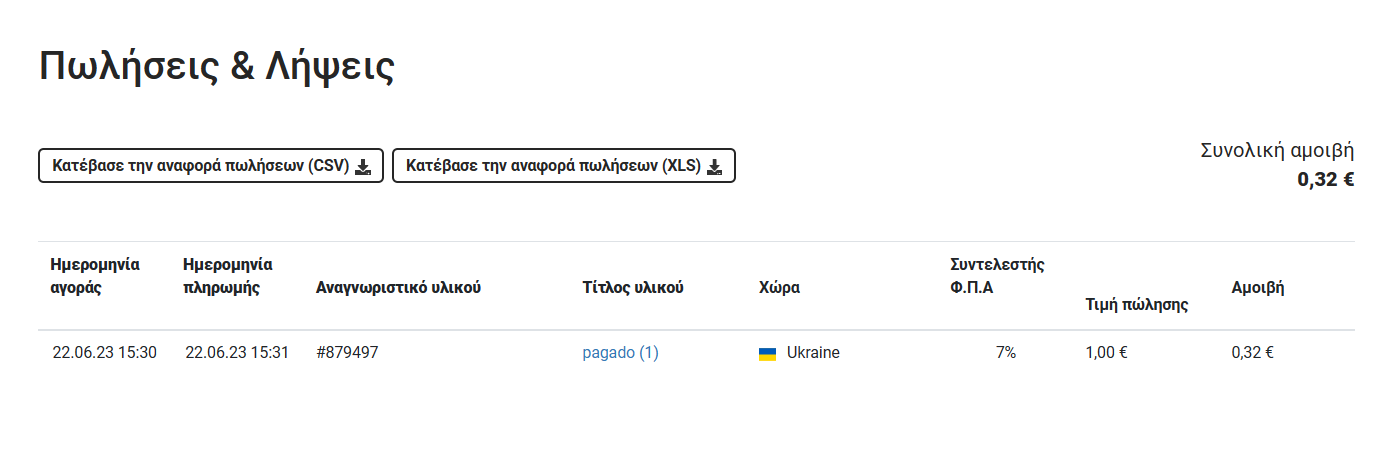Download the sales report as CSV
The image size is (1398, 450).
(x=211, y=166)
